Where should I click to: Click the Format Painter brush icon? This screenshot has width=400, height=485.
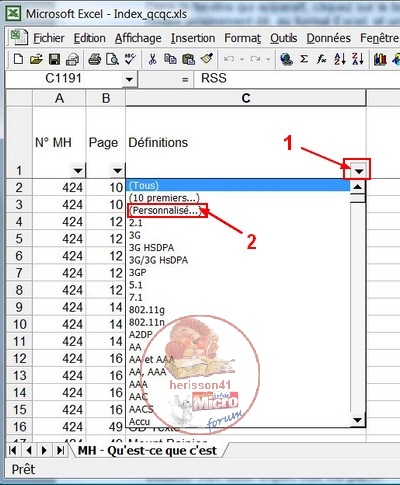(x=207, y=59)
